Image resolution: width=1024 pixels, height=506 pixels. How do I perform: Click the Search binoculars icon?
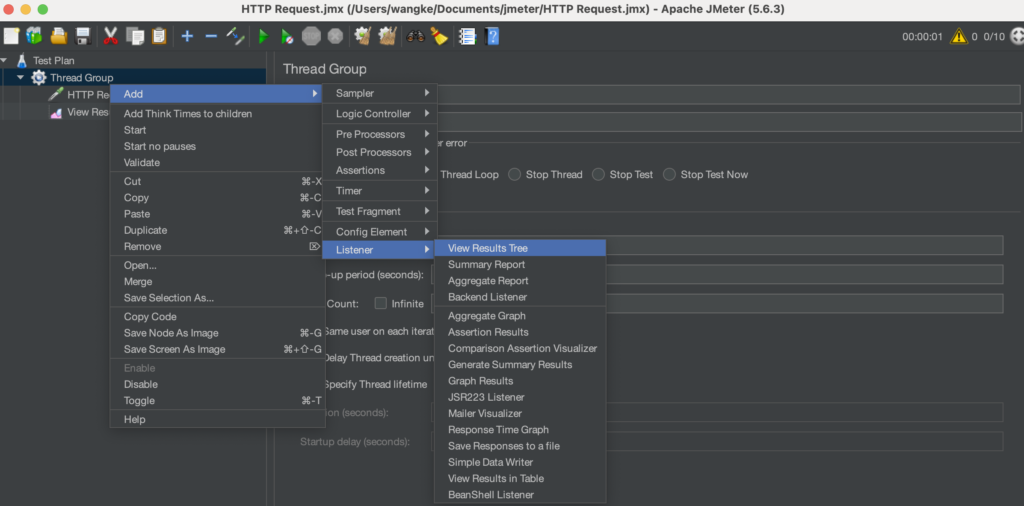pyautogui.click(x=415, y=36)
